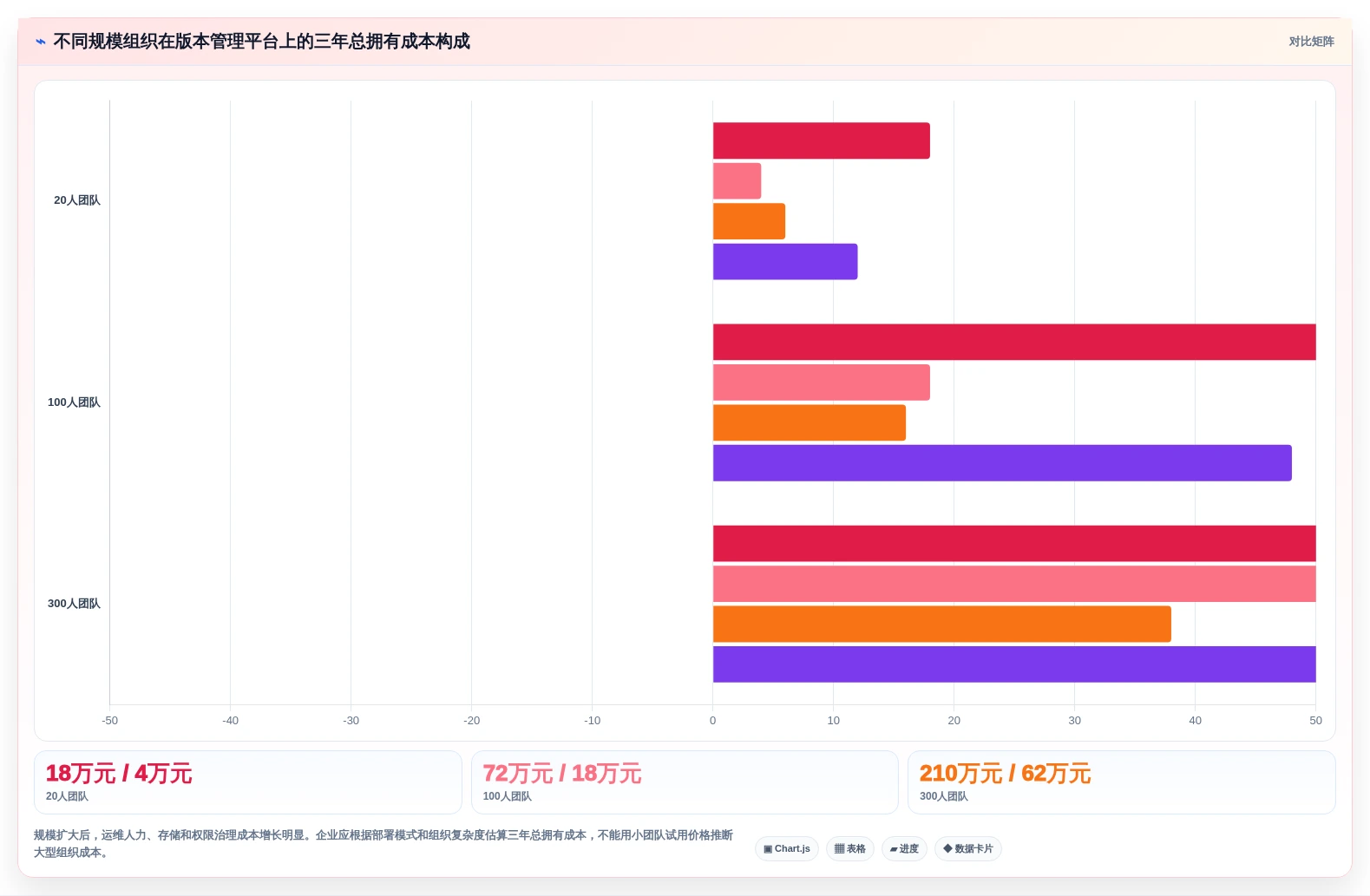Click the orange bar for 300人团队
The height and width of the screenshot is (896, 1370).
pos(942,625)
